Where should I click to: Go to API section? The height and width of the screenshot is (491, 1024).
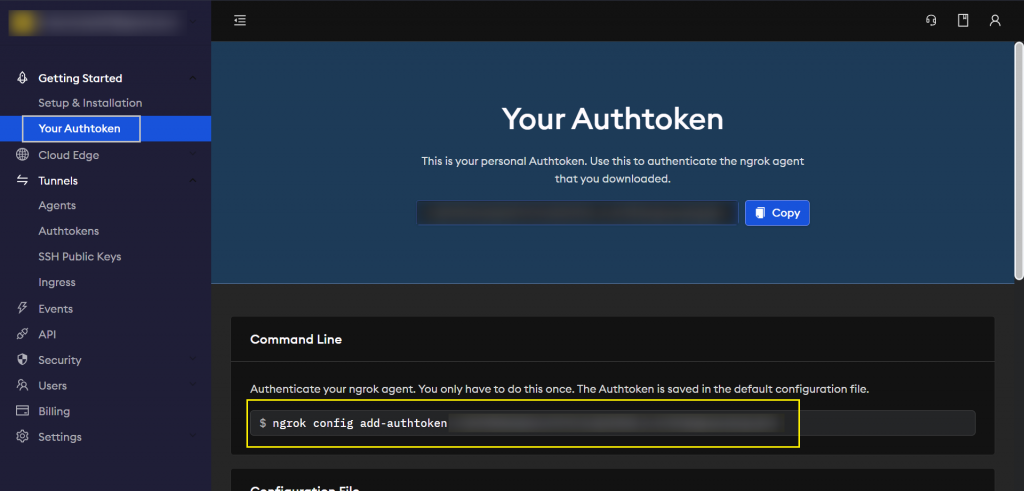coord(47,334)
